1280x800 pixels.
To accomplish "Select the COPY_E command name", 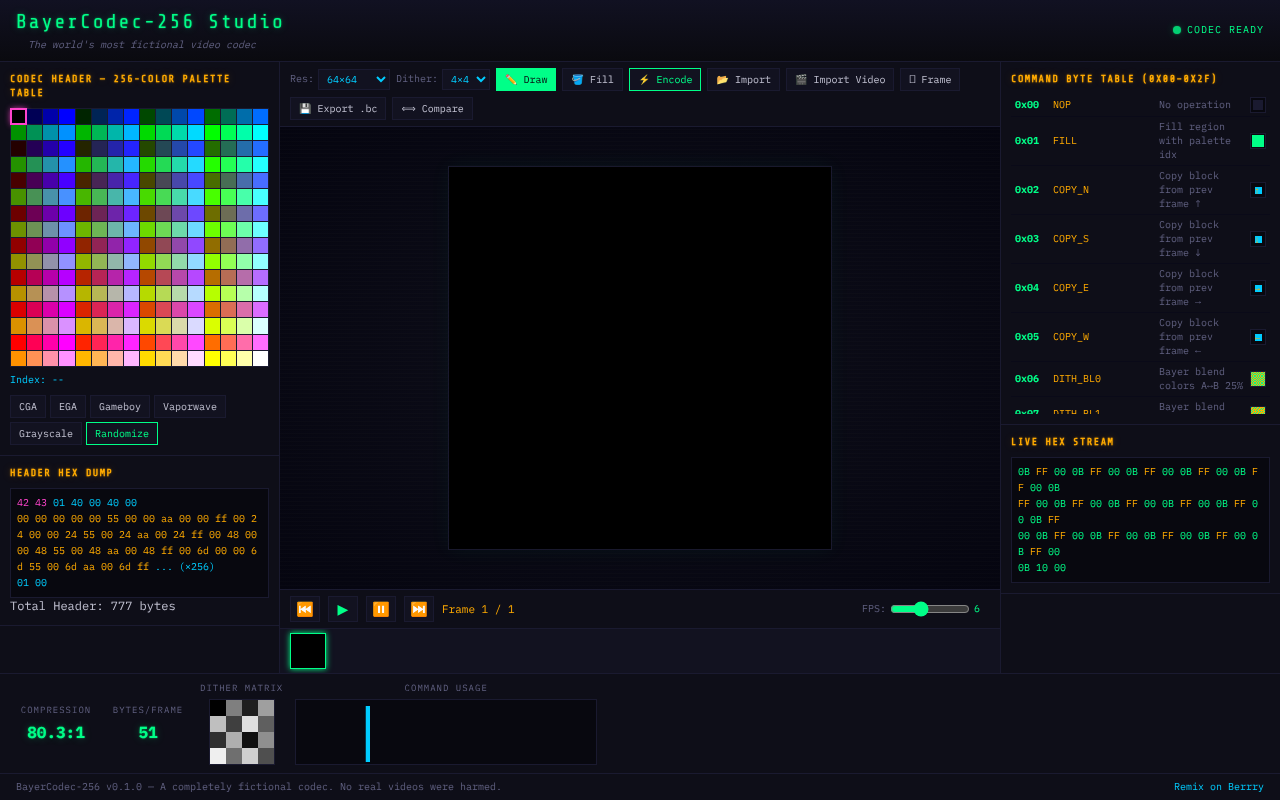I will pos(1071,288).
